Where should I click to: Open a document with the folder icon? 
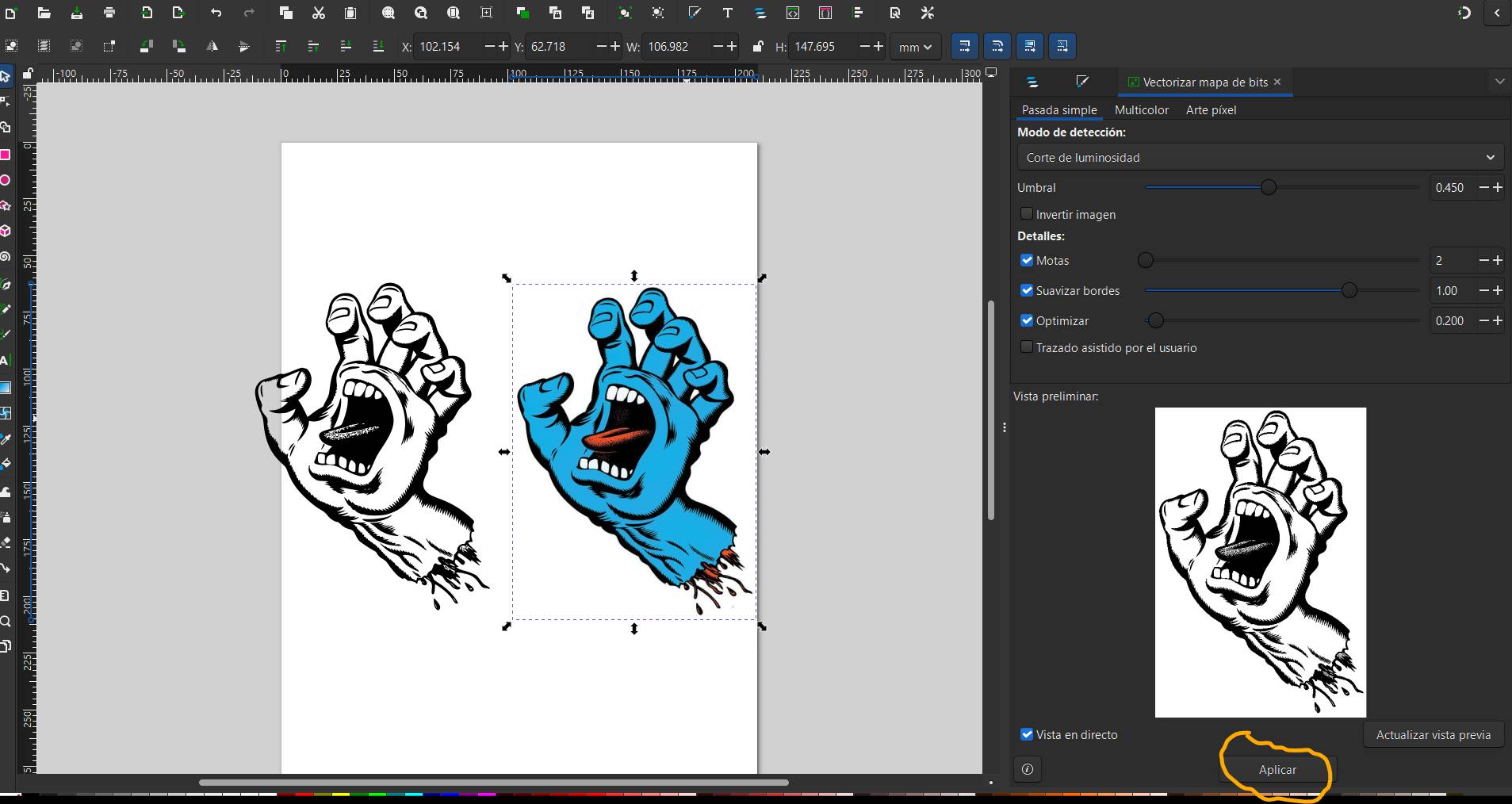click(44, 13)
